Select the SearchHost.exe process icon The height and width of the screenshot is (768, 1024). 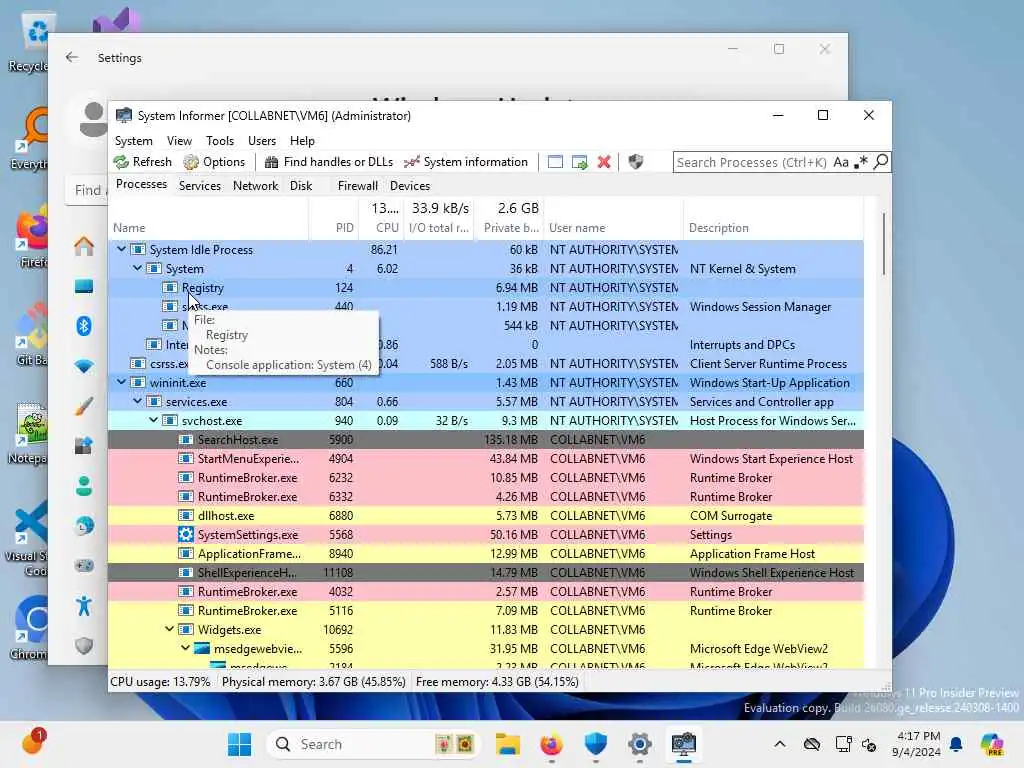click(185, 440)
